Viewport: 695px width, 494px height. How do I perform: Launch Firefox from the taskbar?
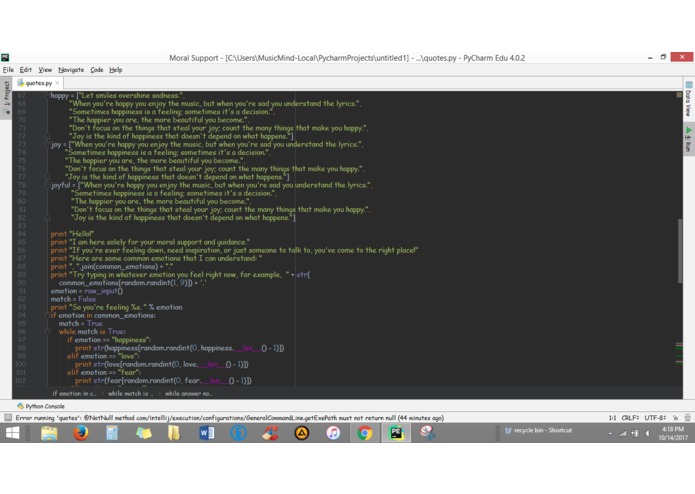pyautogui.click(x=81, y=433)
